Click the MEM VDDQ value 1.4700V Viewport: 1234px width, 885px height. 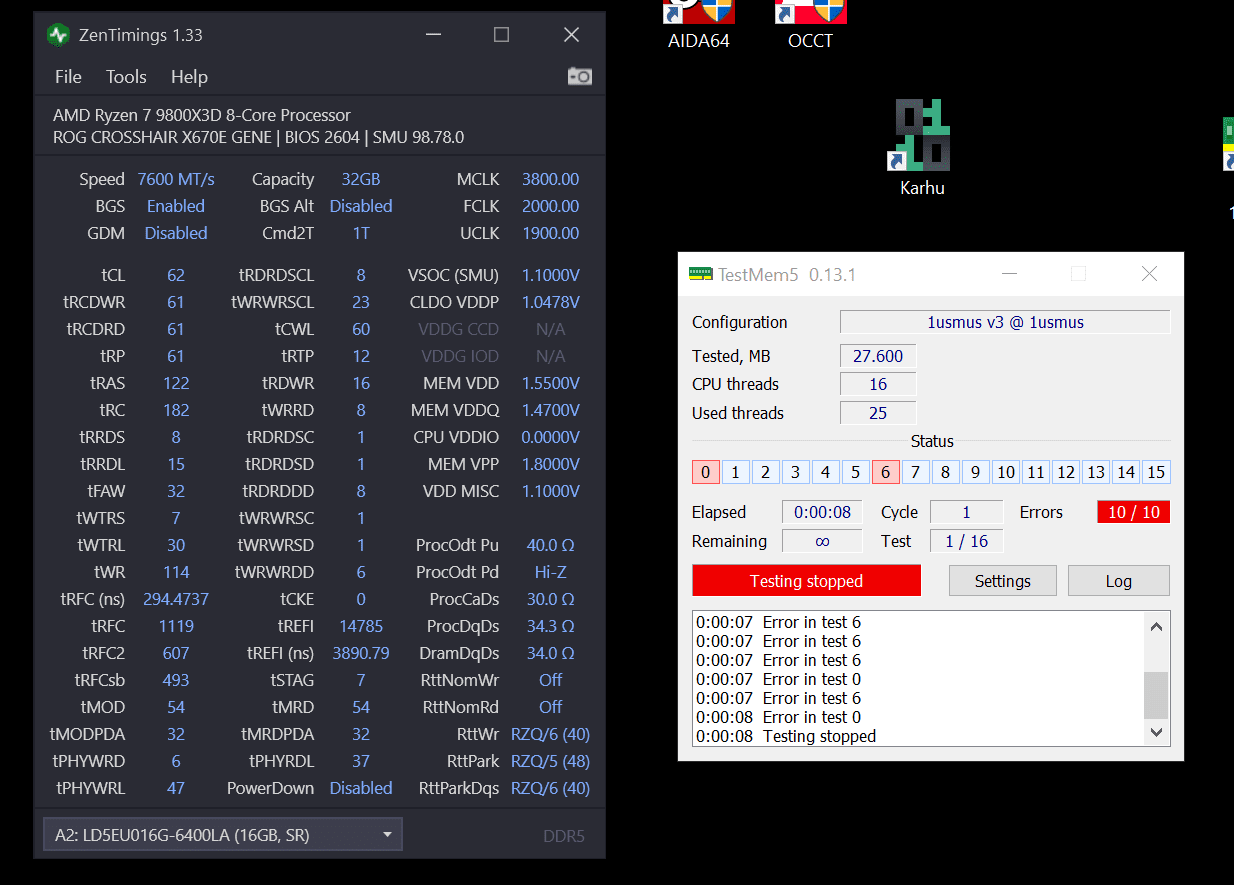pos(551,410)
